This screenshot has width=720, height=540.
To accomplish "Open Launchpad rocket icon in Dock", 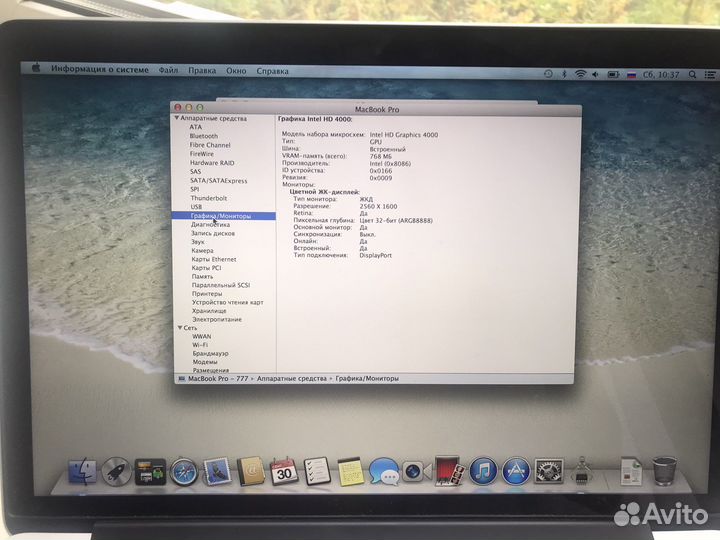I will 116,471.
